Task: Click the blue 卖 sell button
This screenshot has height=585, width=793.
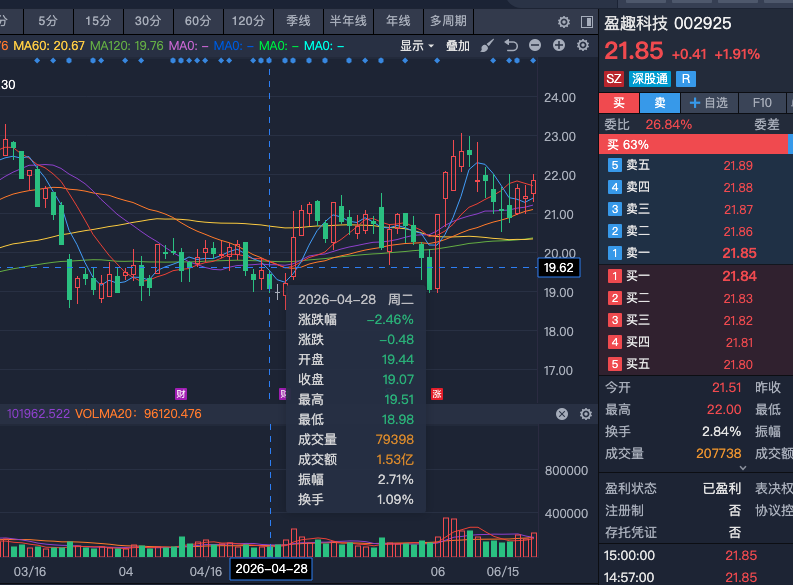Action: pos(660,103)
